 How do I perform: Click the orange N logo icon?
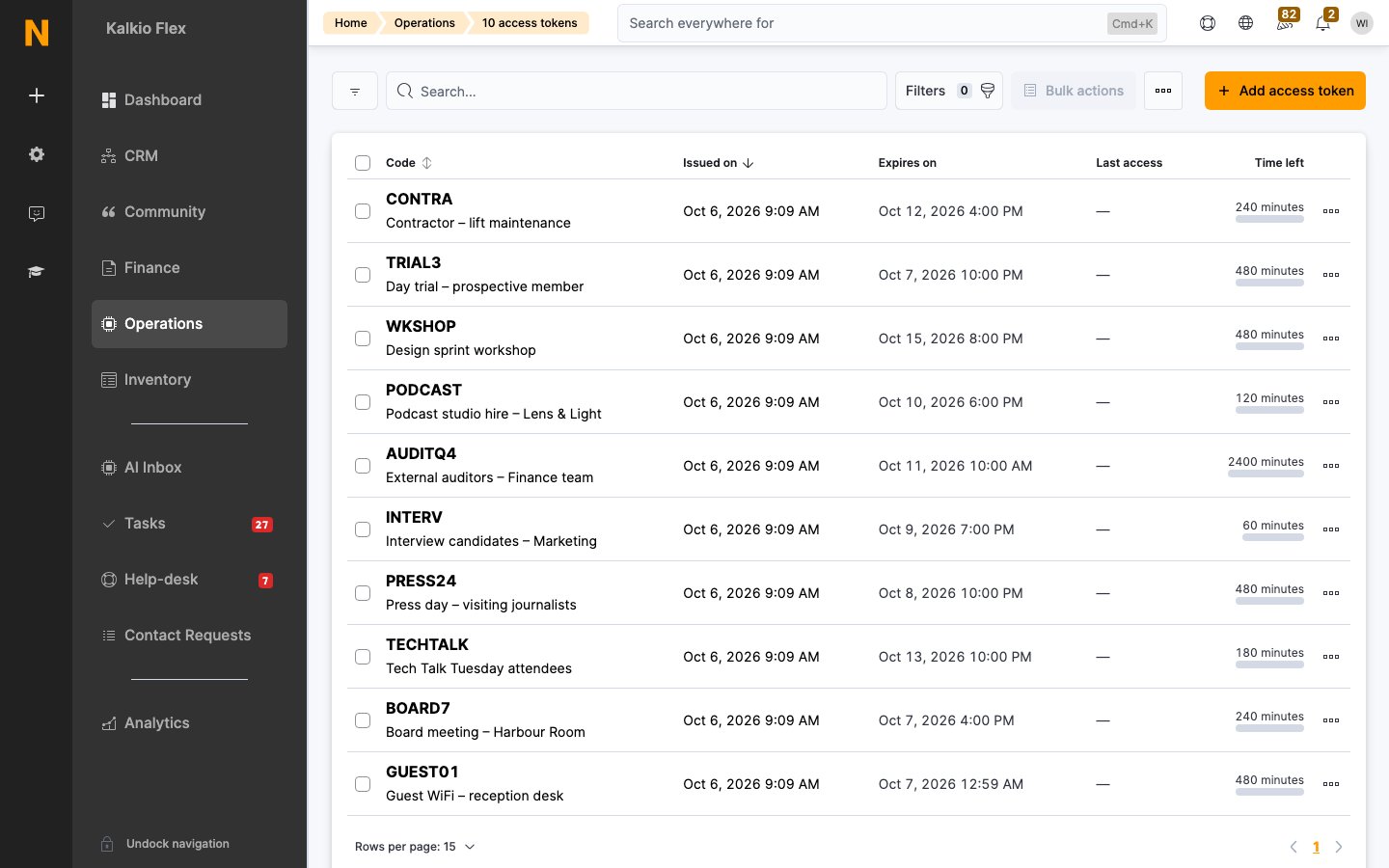click(37, 33)
